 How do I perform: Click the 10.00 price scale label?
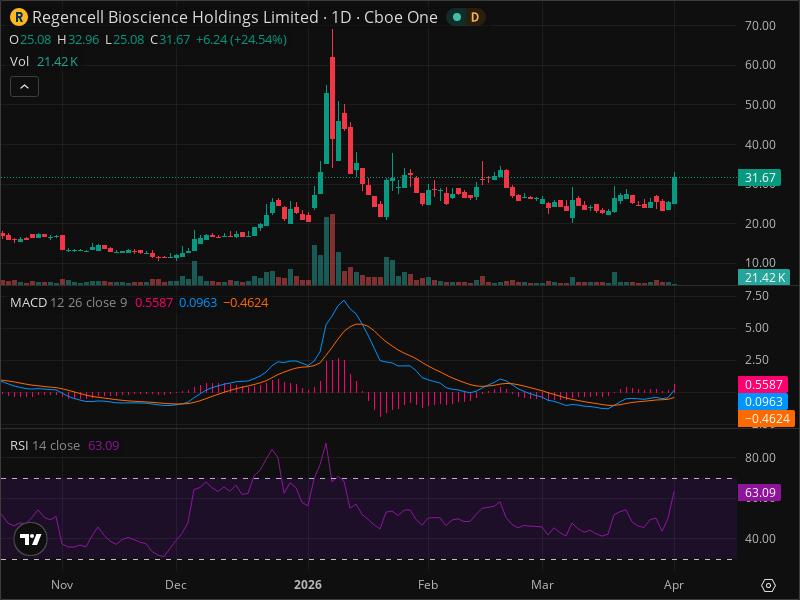760,263
